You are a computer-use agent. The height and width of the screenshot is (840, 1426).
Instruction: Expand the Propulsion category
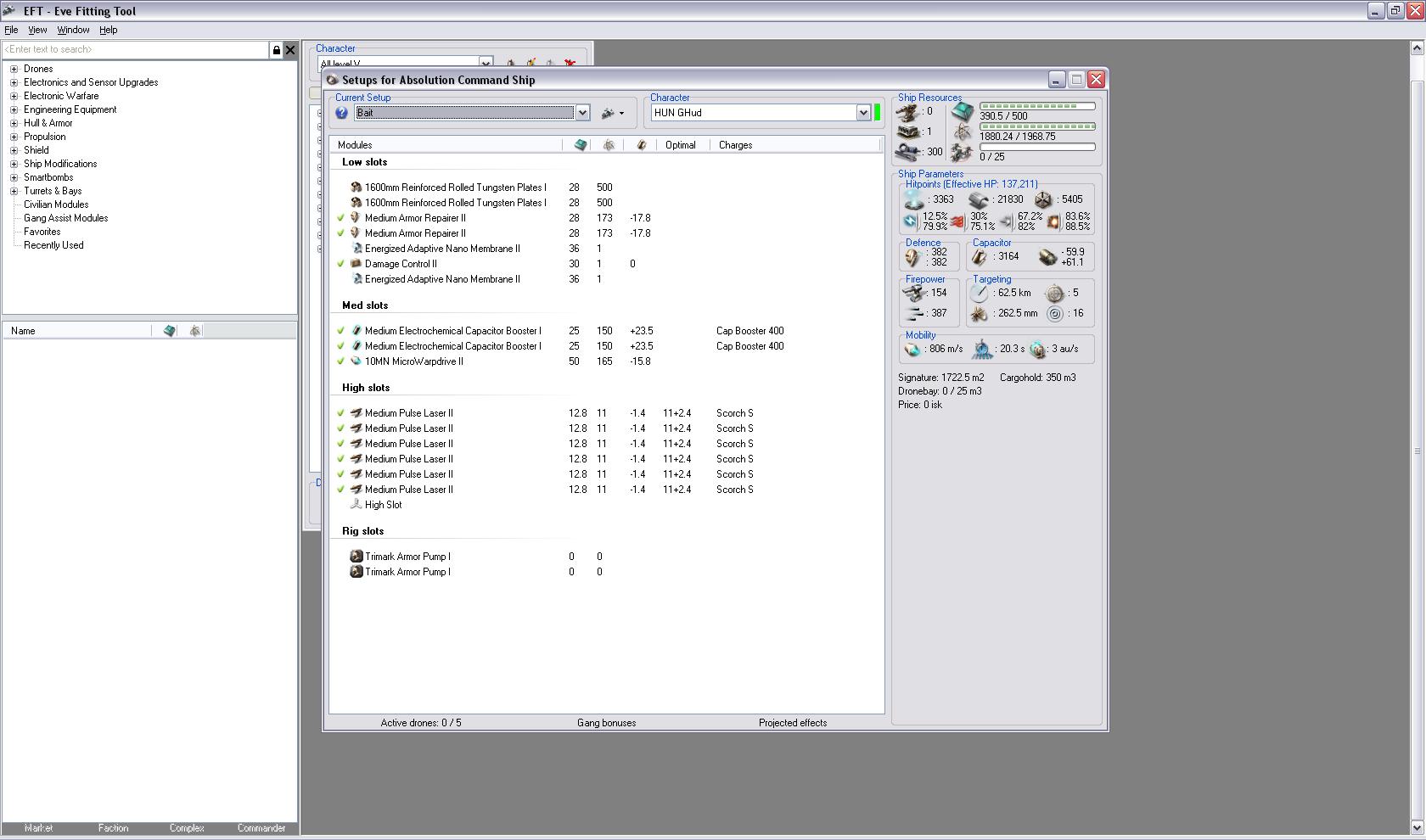click(14, 137)
